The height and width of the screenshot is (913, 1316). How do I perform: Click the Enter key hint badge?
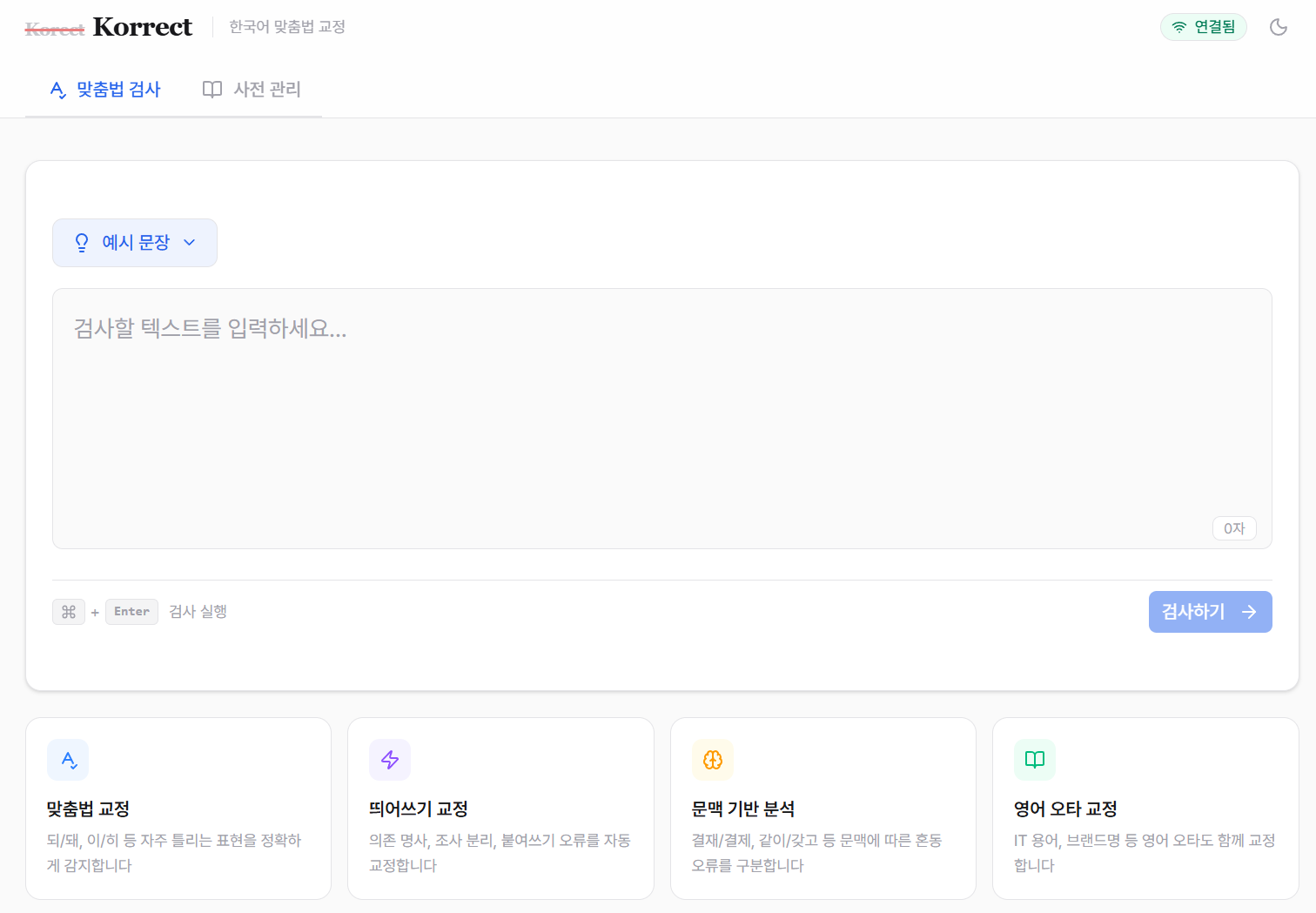[x=131, y=612]
